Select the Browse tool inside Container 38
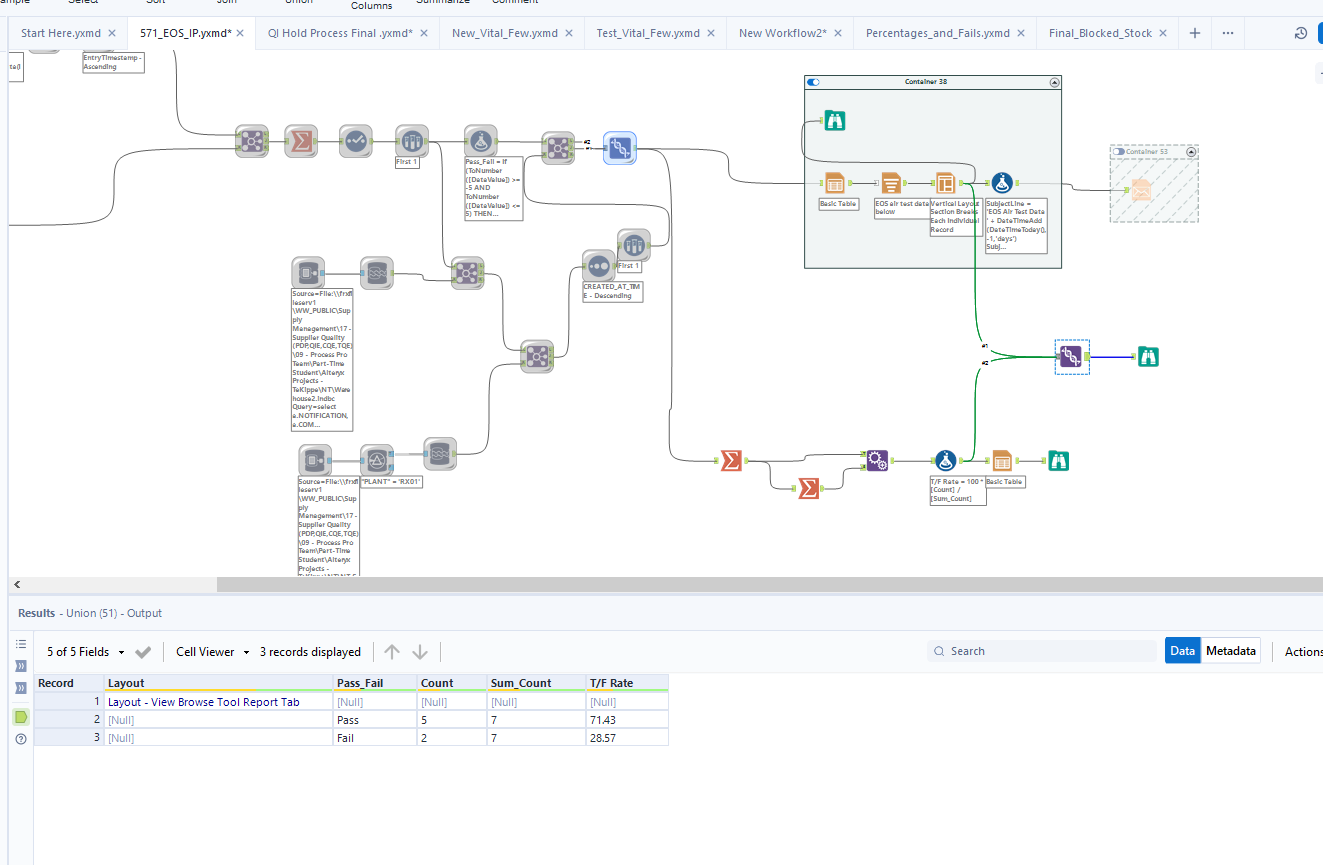1323x865 pixels. (835, 120)
